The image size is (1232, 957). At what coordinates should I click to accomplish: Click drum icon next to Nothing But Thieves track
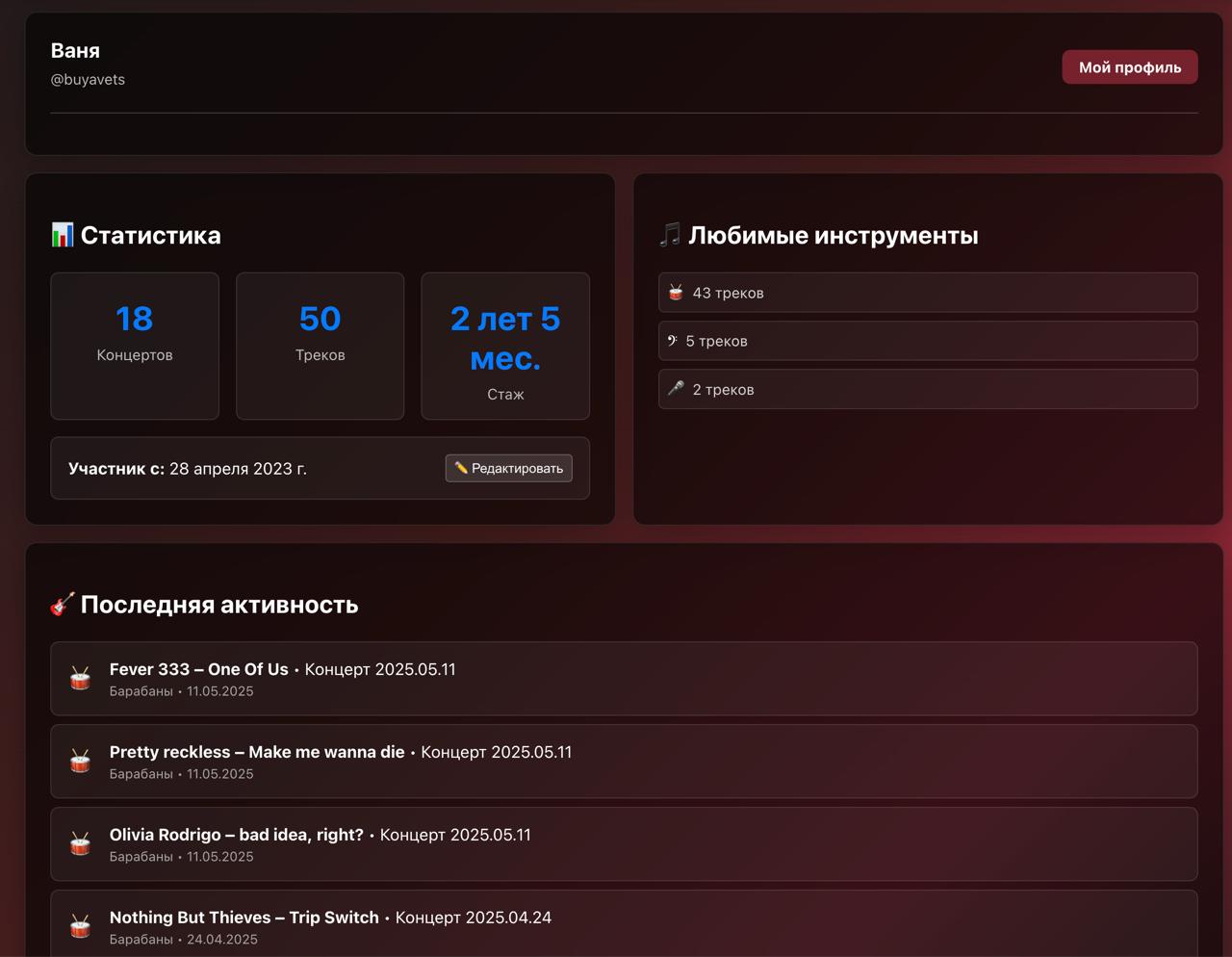pos(81,926)
